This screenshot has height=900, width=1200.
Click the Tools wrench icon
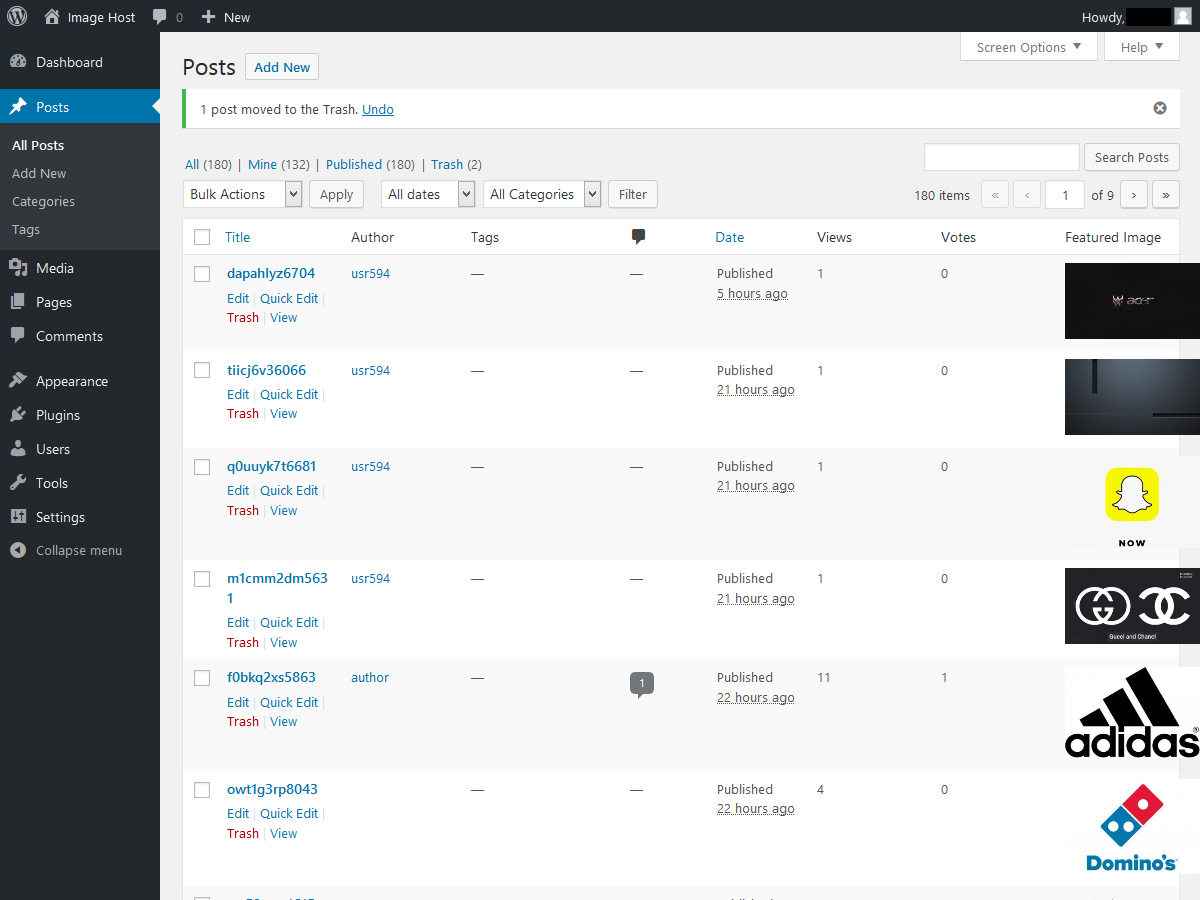click(x=18, y=483)
